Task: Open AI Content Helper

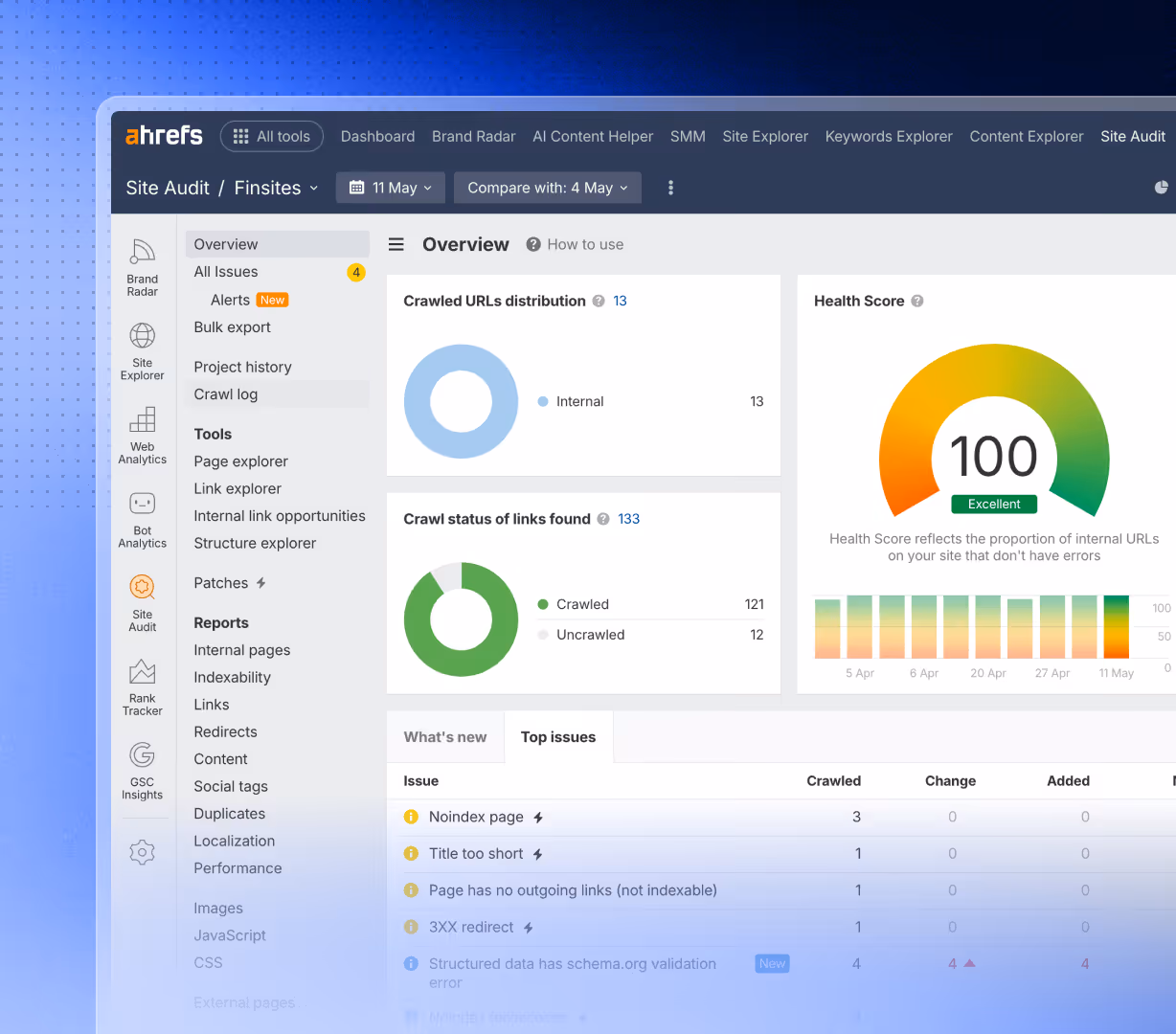Action: pyautogui.click(x=593, y=136)
